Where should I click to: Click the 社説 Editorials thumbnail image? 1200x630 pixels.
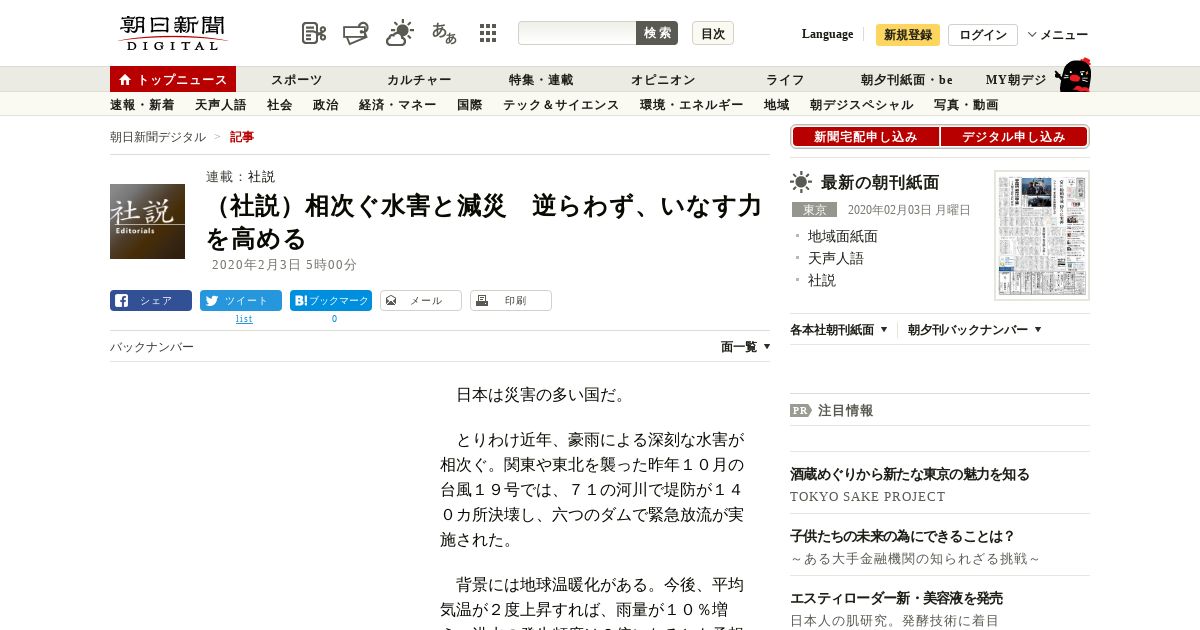click(147, 221)
